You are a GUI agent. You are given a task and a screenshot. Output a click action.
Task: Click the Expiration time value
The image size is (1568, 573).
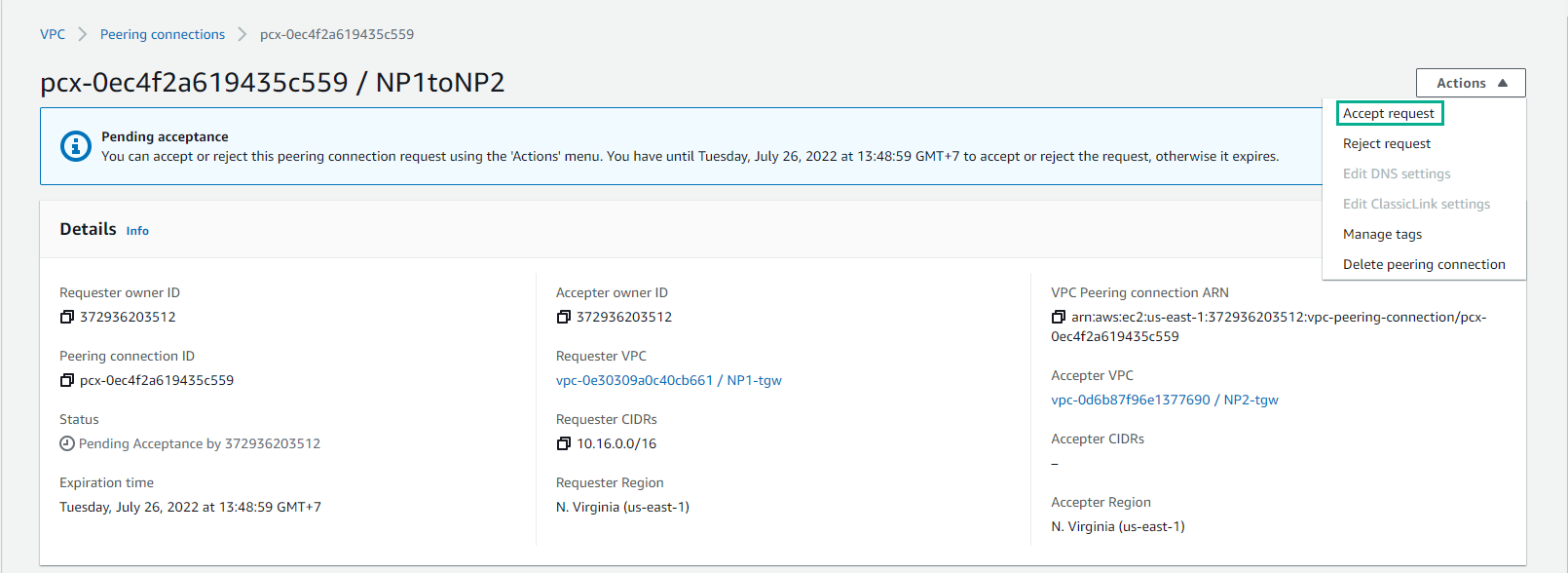click(x=190, y=507)
